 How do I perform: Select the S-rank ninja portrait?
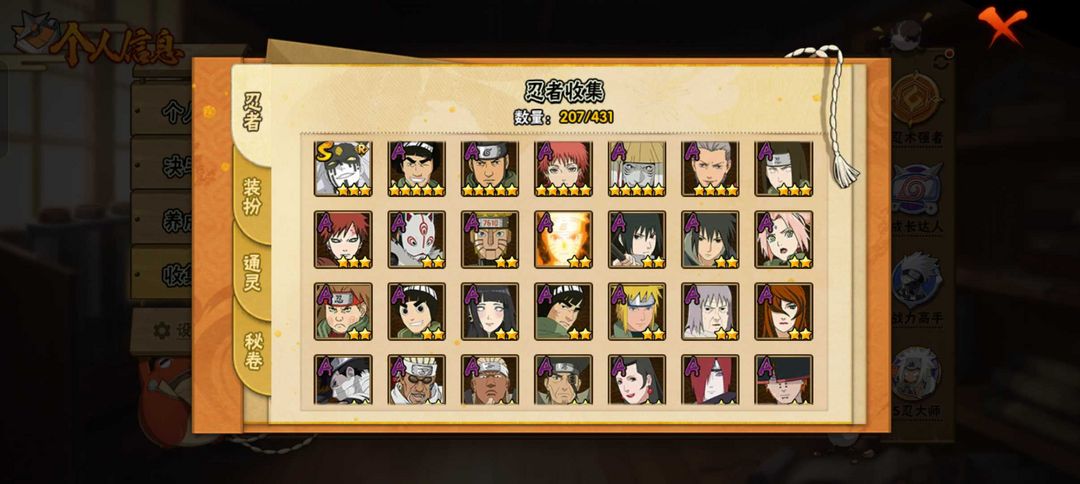click(x=343, y=169)
